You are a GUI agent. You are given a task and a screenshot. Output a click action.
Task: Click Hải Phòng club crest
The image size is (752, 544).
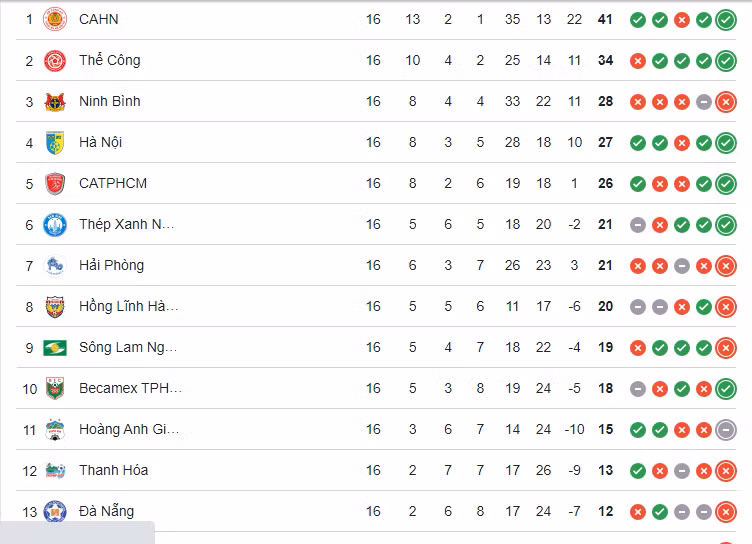click(55, 266)
